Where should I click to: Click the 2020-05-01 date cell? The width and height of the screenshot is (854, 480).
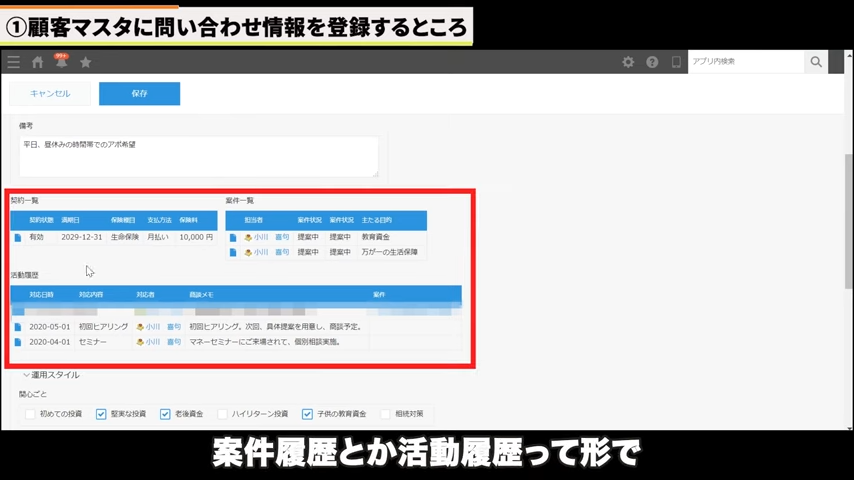tap(50, 327)
